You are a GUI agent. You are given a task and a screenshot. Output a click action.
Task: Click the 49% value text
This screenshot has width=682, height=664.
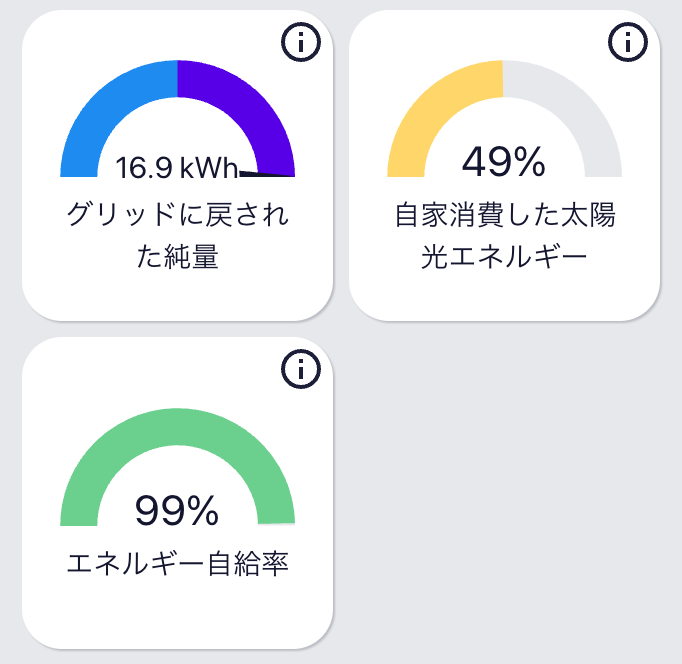pos(503,160)
